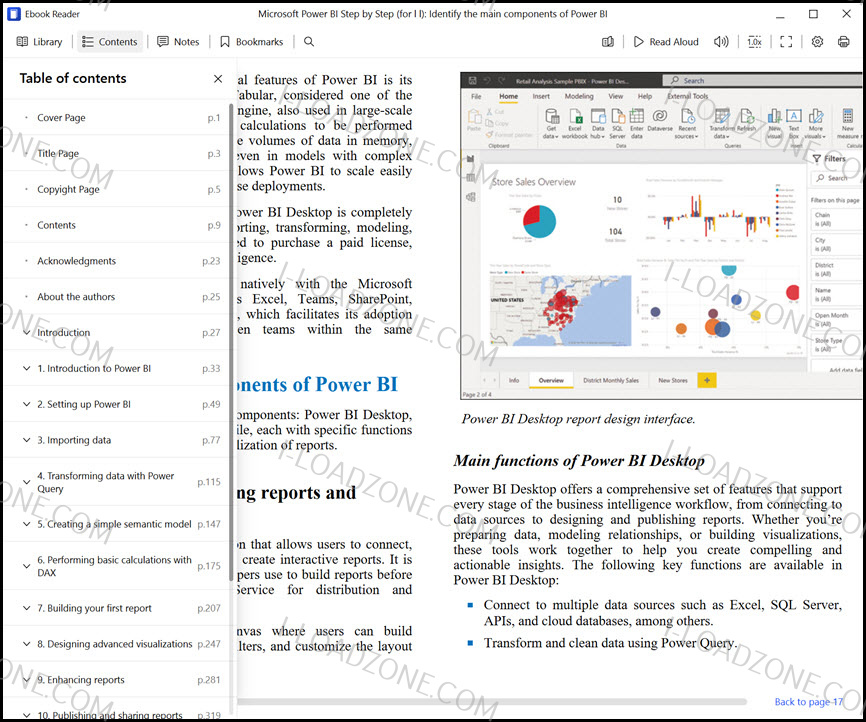866x722 pixels.
Task: Open the Notes panel
Action: 178,41
